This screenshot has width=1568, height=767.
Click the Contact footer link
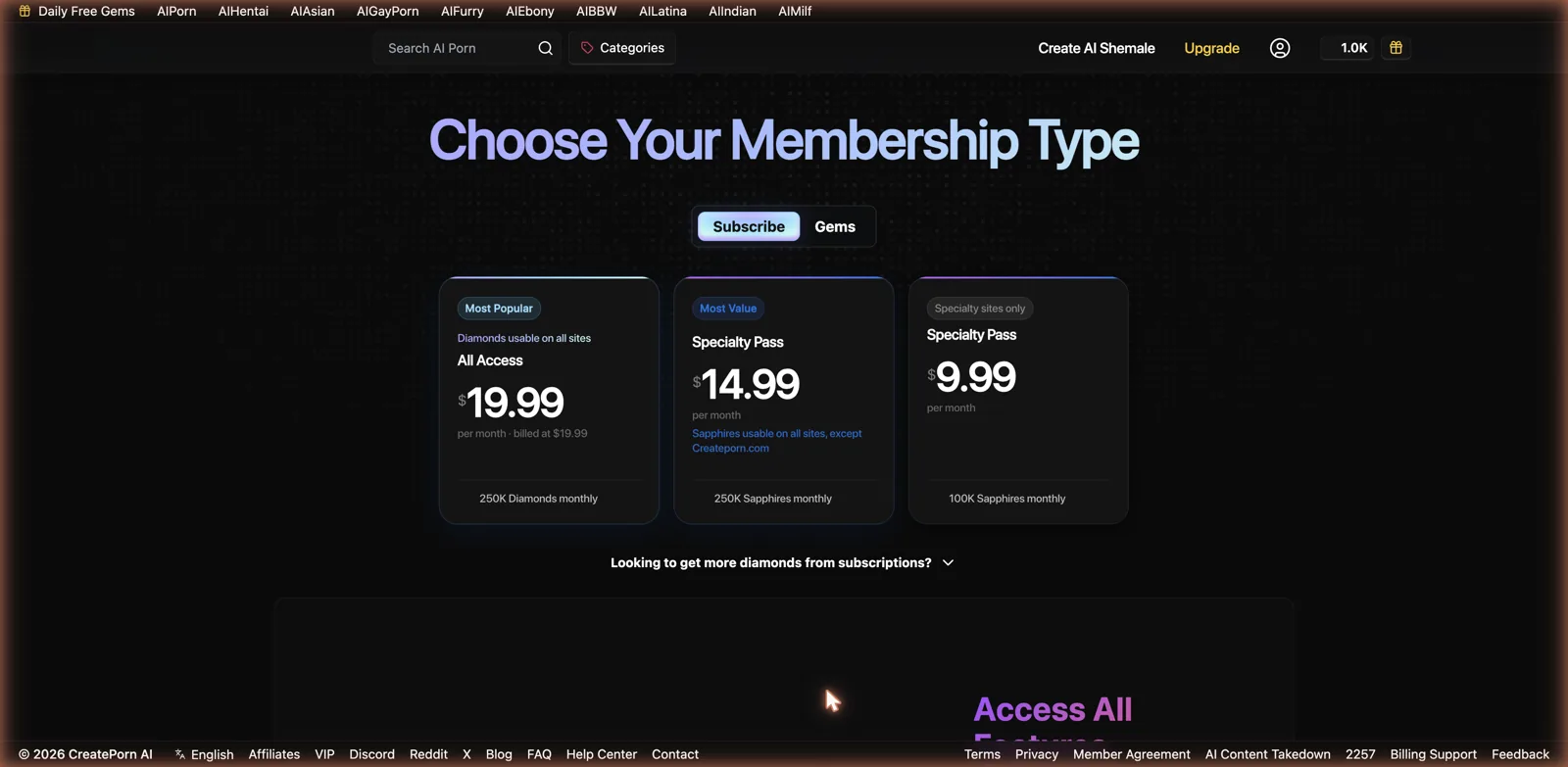(x=675, y=754)
